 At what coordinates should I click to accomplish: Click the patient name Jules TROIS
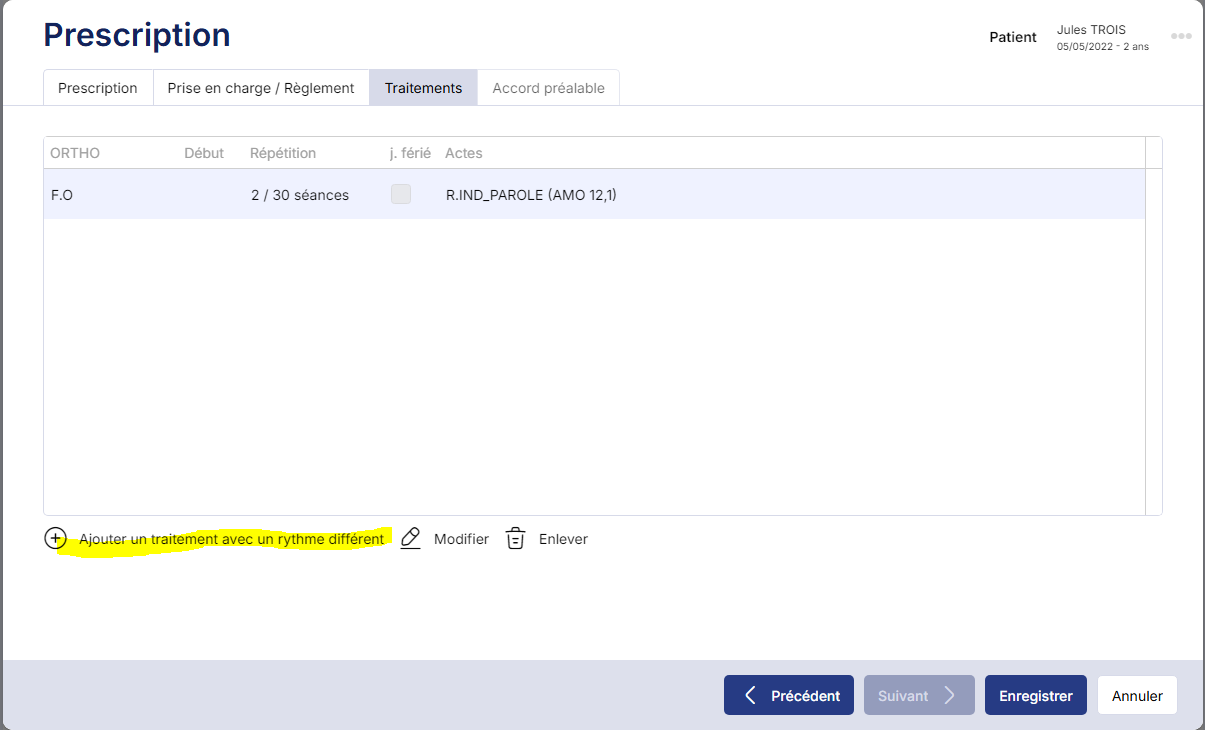(1091, 30)
